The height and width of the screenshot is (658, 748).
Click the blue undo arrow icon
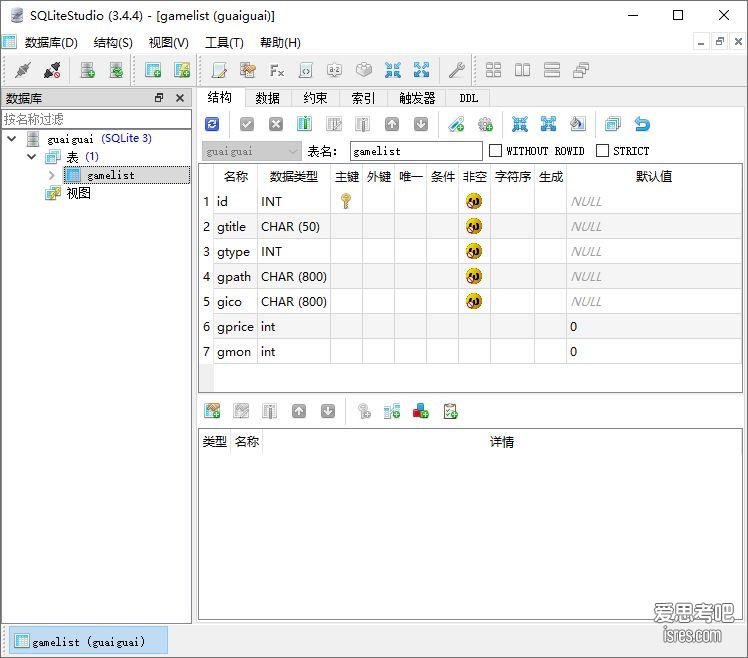(642, 125)
